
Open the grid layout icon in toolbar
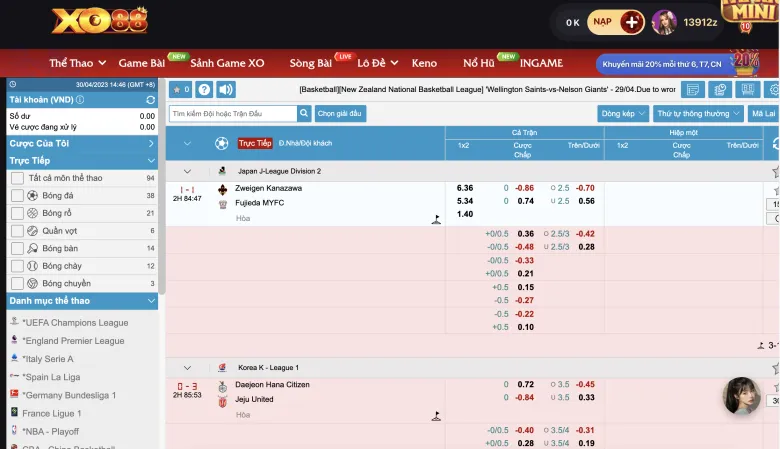(747, 90)
